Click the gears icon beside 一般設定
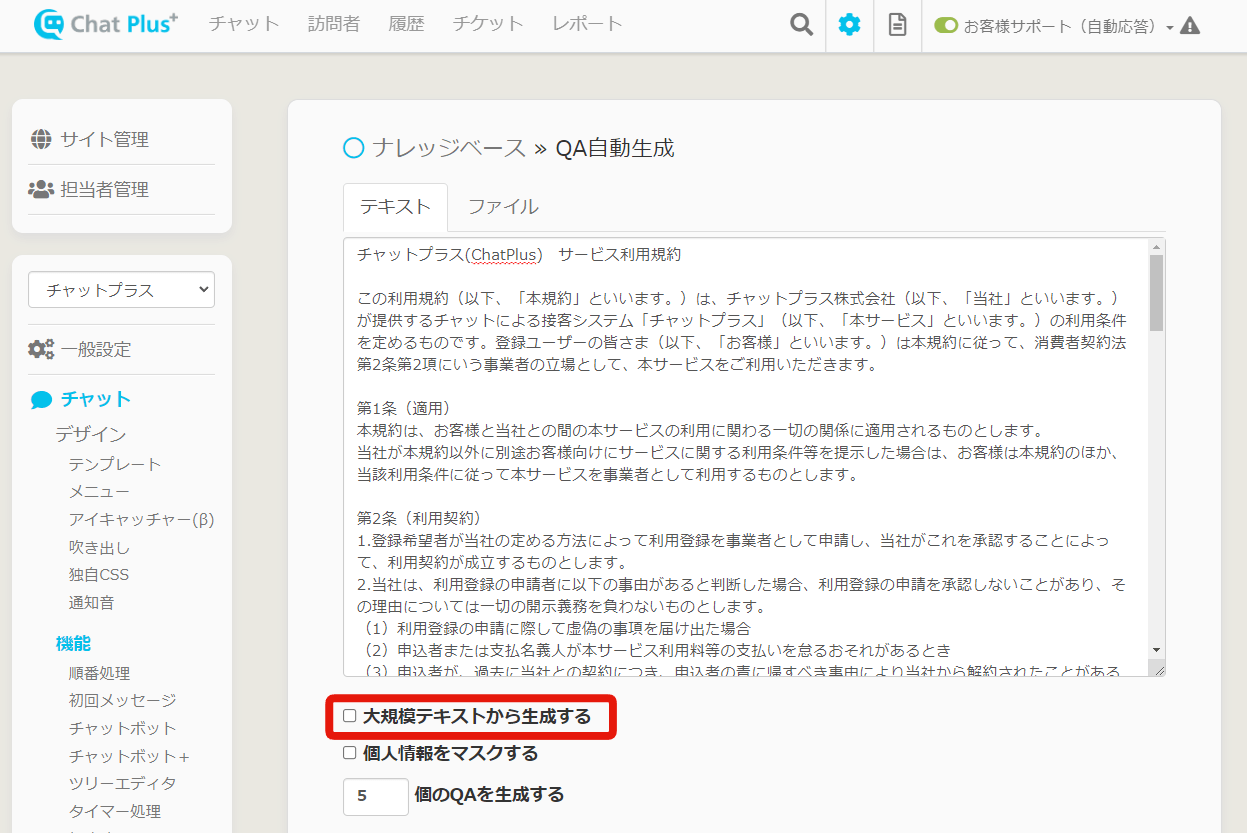 pyautogui.click(x=41, y=349)
